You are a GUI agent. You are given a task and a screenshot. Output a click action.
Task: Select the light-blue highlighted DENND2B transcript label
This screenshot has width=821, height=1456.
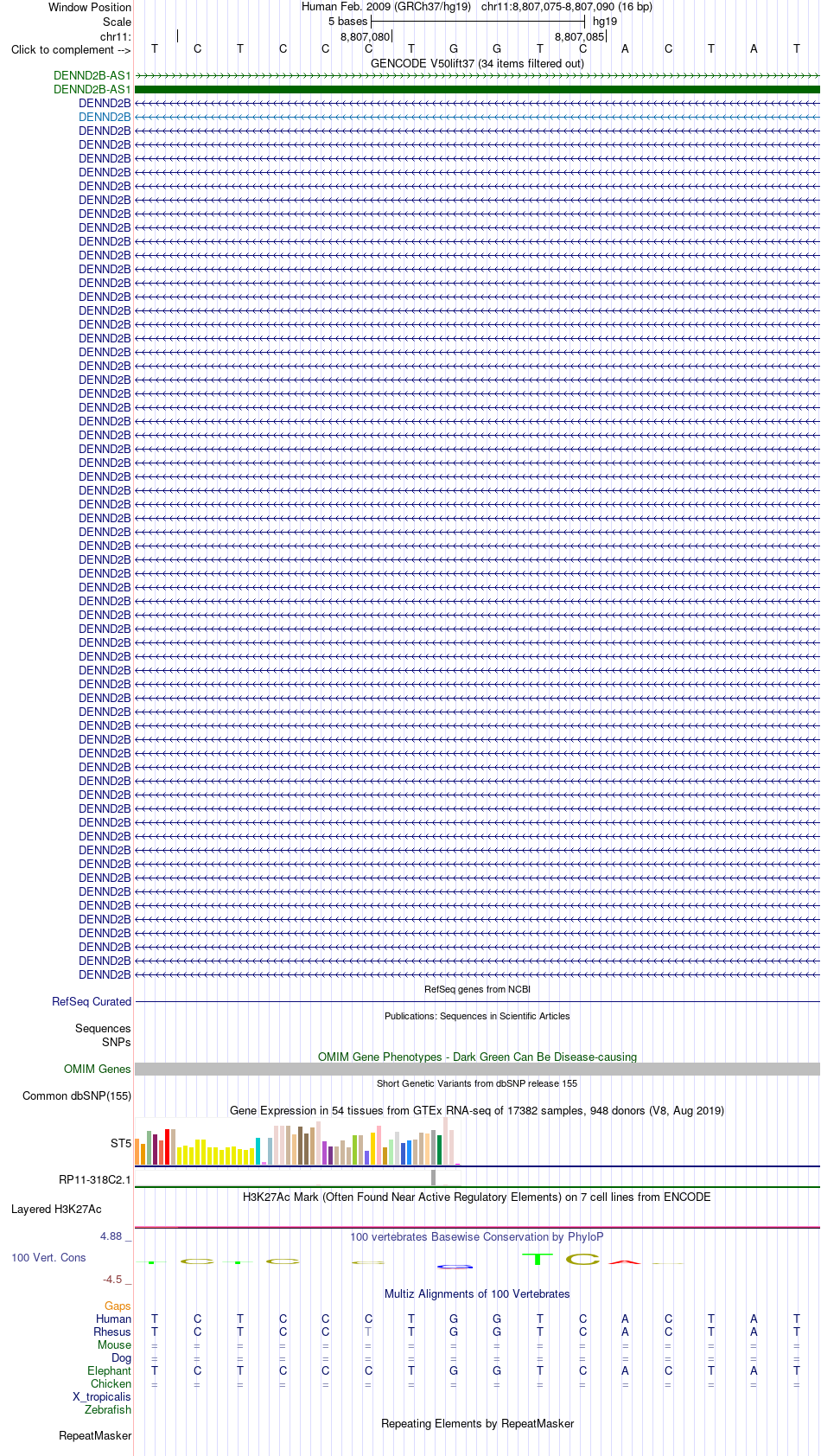pos(105,117)
